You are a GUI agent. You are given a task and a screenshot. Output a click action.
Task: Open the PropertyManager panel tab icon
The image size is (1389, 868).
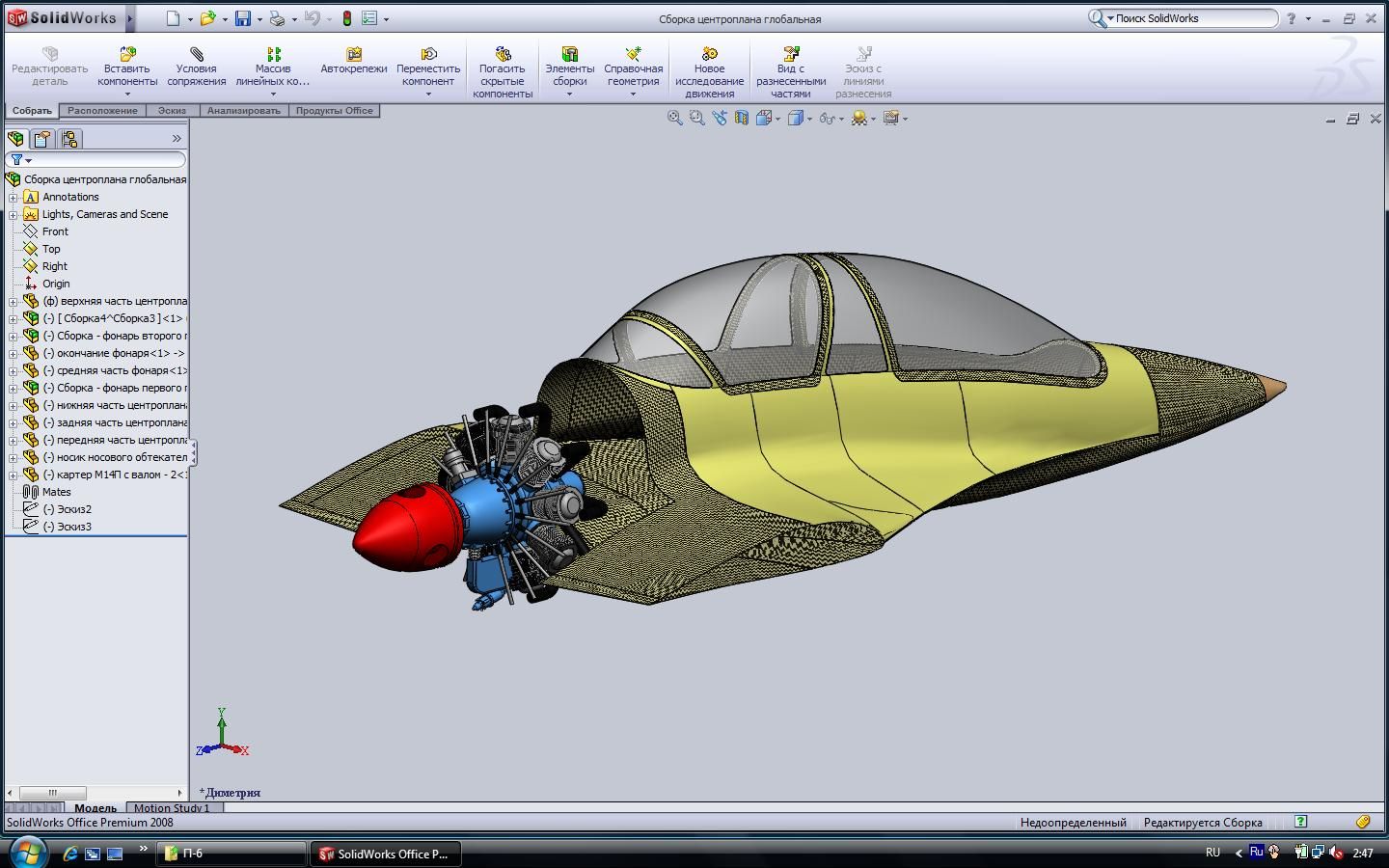coord(42,139)
